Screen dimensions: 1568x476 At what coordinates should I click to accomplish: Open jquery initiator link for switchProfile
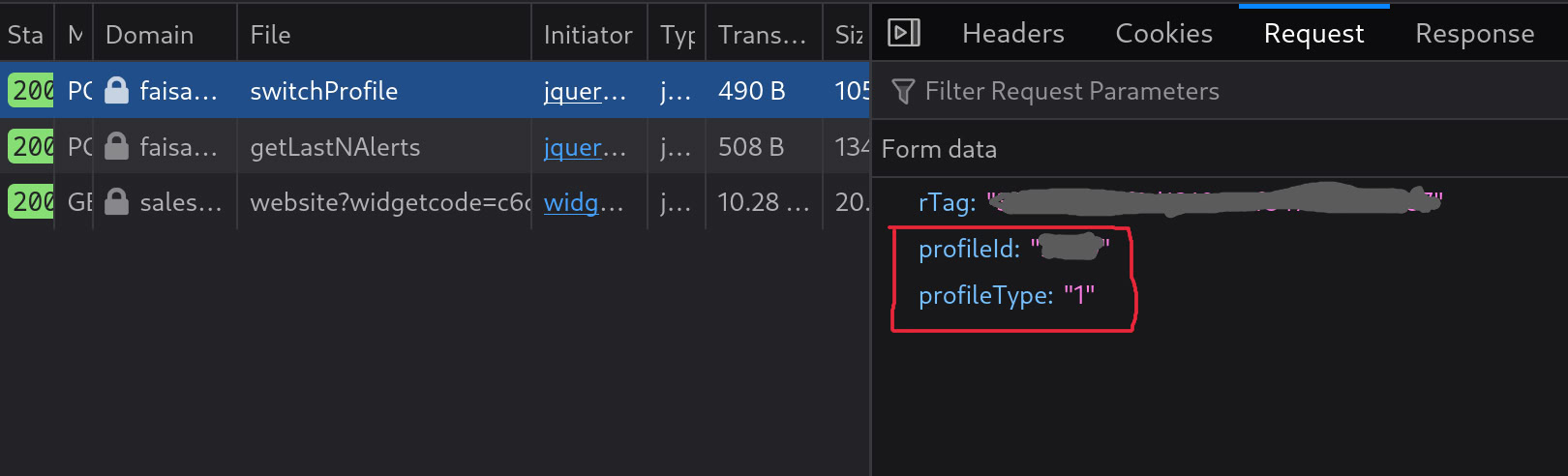(585, 91)
